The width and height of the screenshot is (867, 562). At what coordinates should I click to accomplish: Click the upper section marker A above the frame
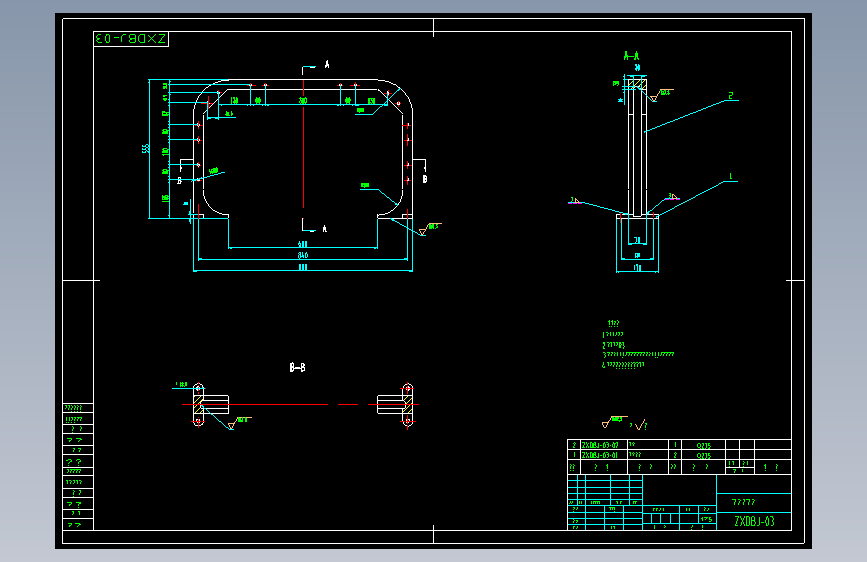pyautogui.click(x=327, y=65)
